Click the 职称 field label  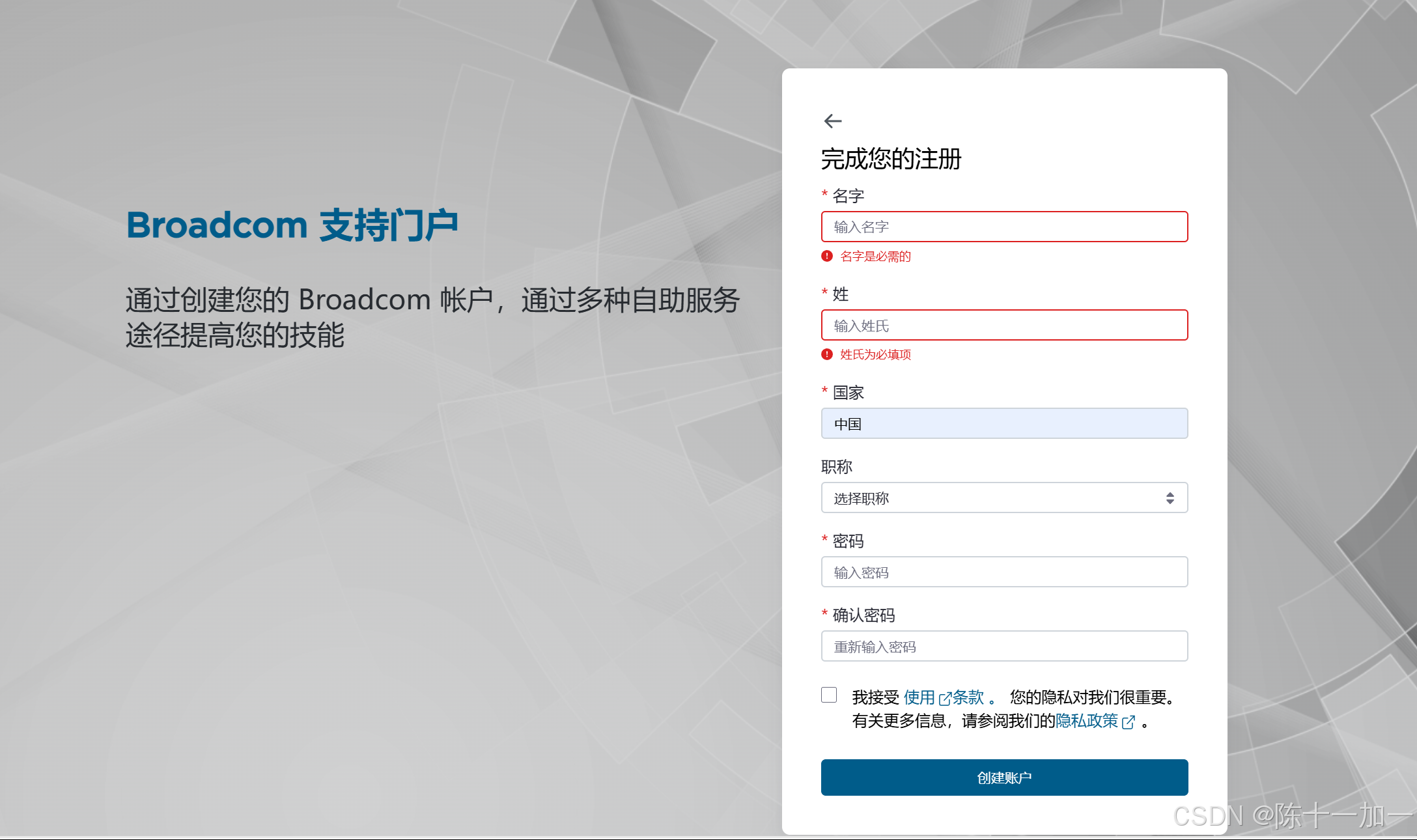[837, 467]
